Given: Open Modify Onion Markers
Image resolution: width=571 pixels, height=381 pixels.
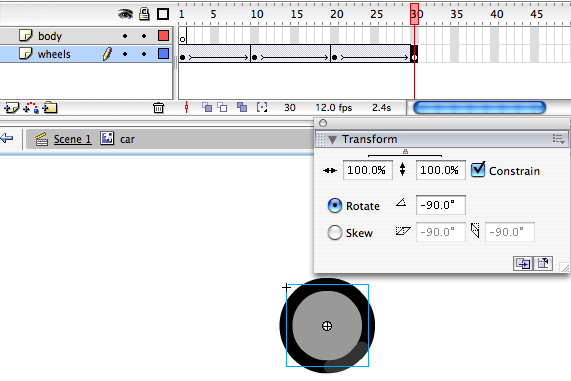Looking at the screenshot, I should pos(262,107).
